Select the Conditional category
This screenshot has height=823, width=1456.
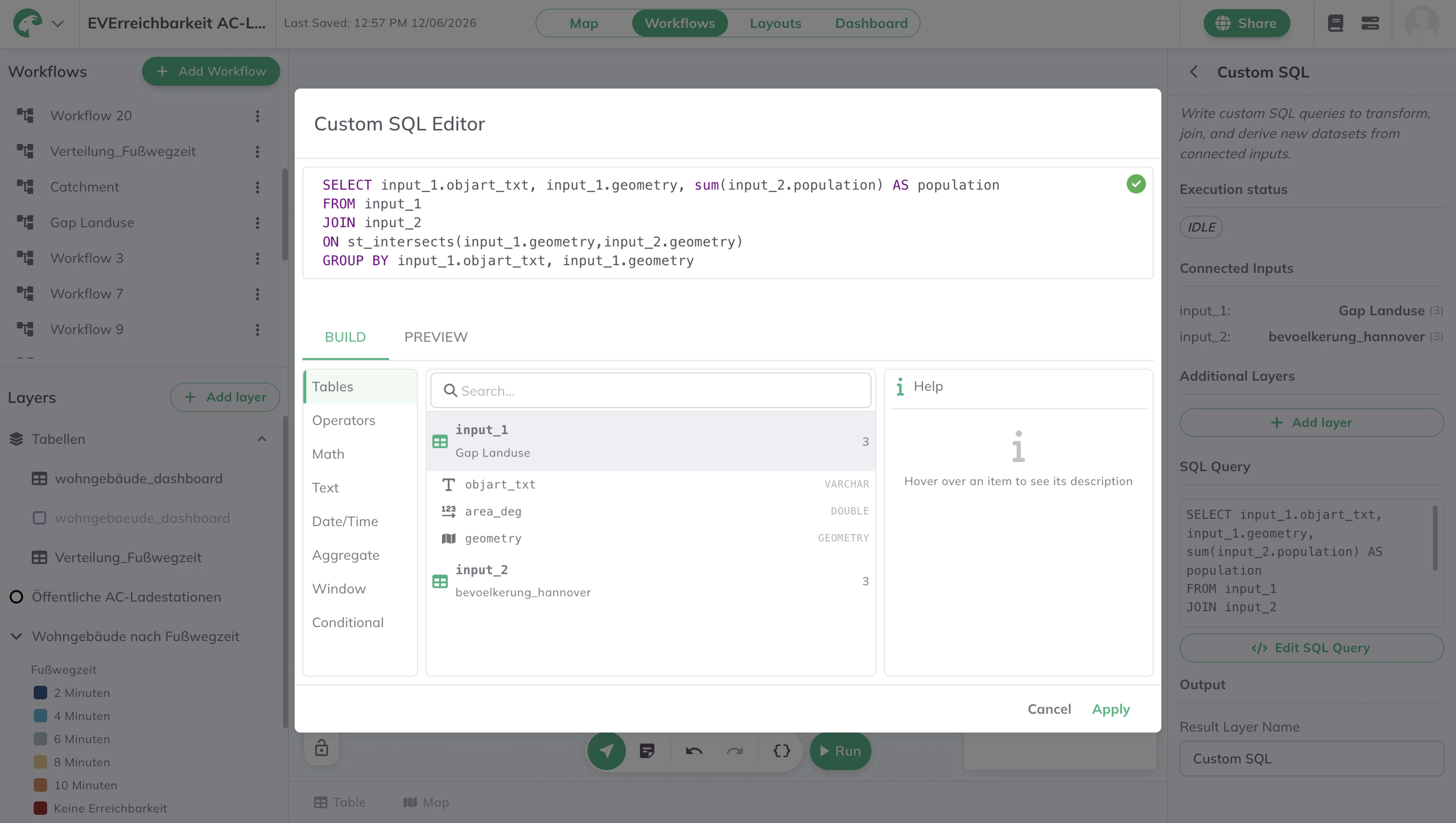[360, 622]
